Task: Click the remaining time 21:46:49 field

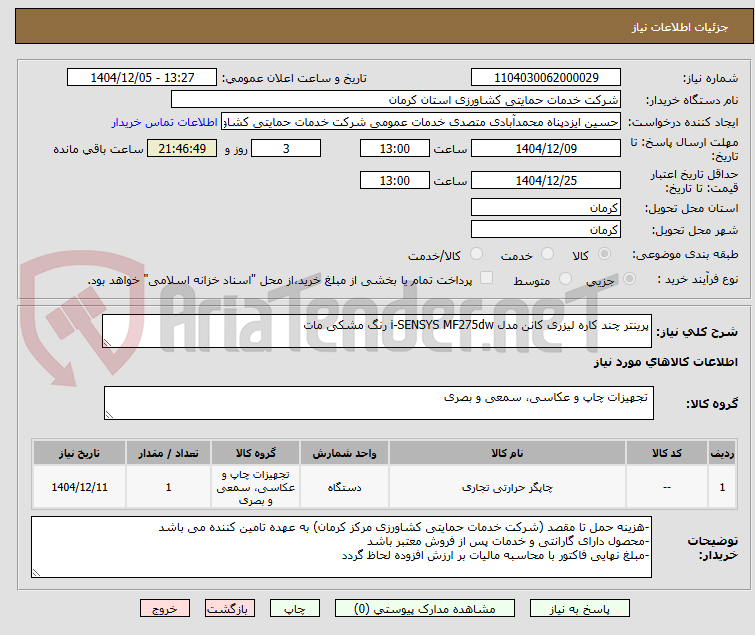Action: click(182, 148)
